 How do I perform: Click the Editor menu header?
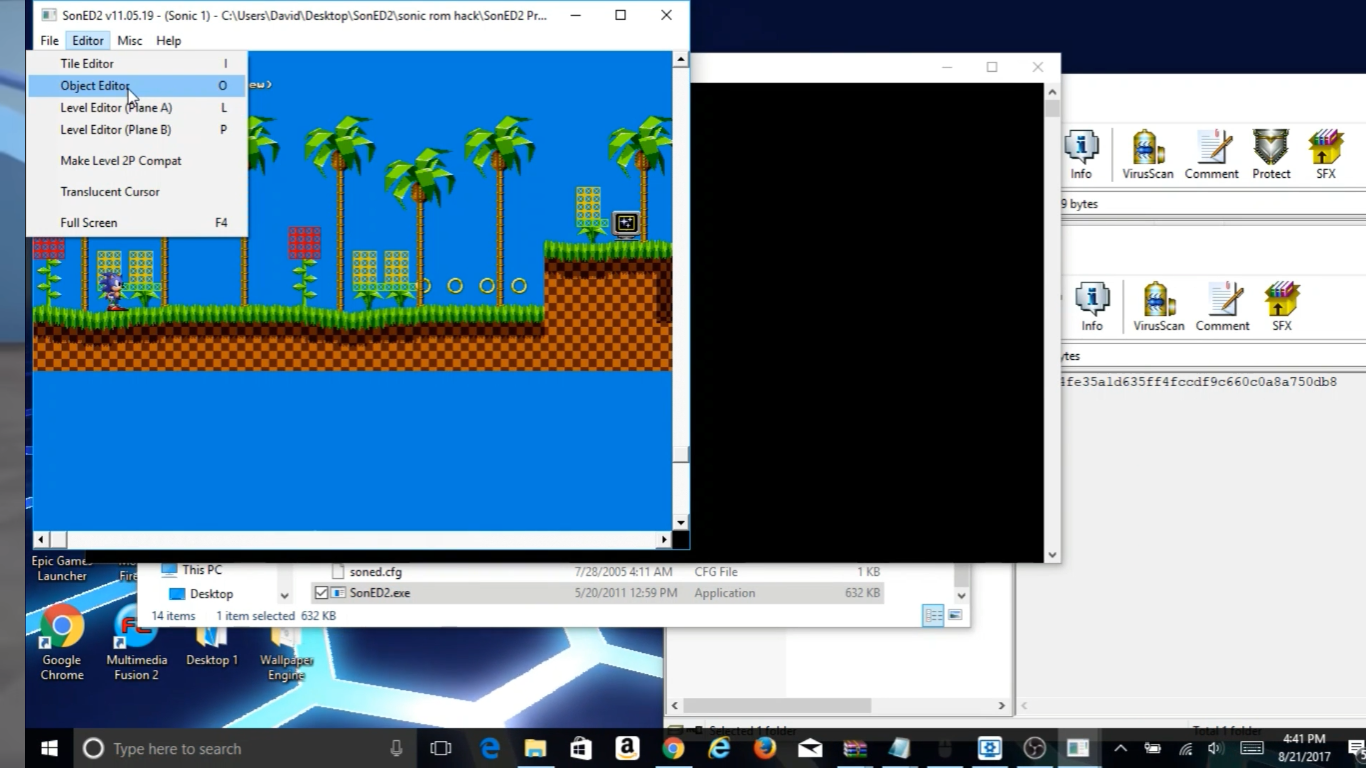click(87, 40)
